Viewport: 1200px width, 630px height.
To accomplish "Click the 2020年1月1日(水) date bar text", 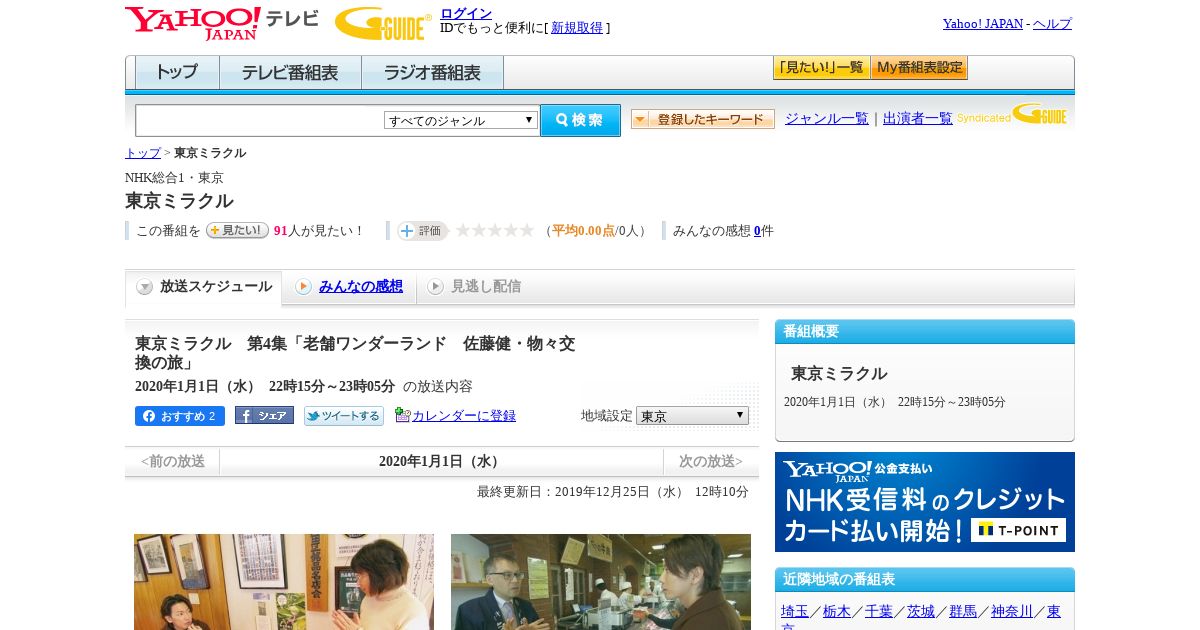I will pyautogui.click(x=441, y=461).
